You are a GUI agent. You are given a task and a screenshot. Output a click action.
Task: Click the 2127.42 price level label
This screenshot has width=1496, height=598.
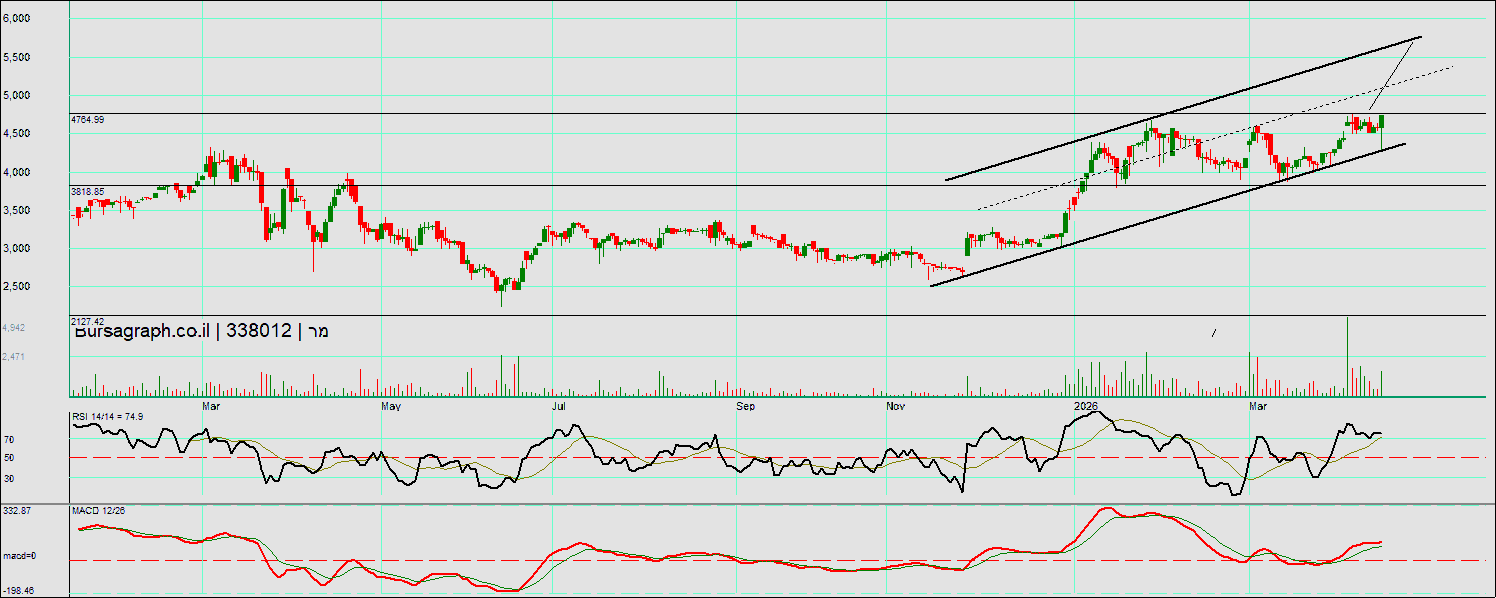[x=88, y=320]
